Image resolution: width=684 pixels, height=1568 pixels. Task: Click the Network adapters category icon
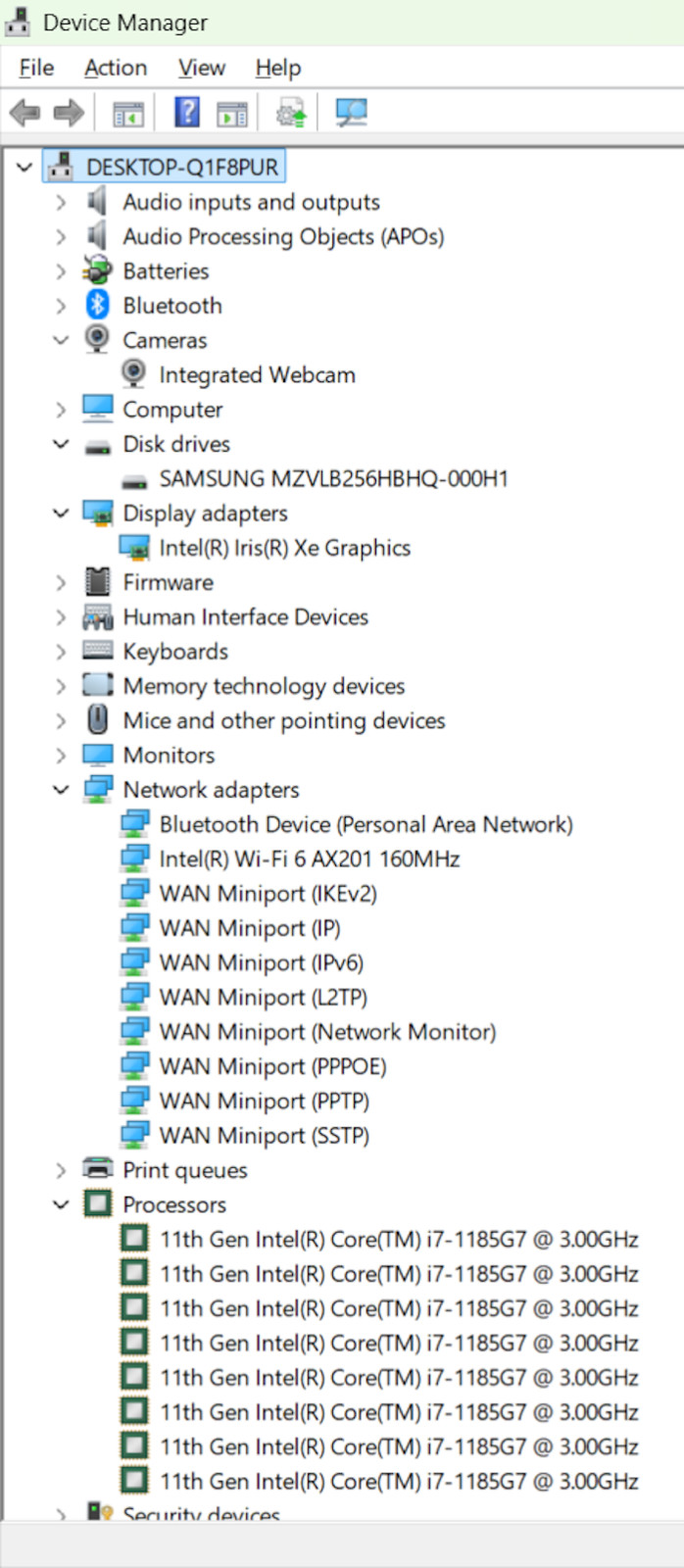[98, 789]
